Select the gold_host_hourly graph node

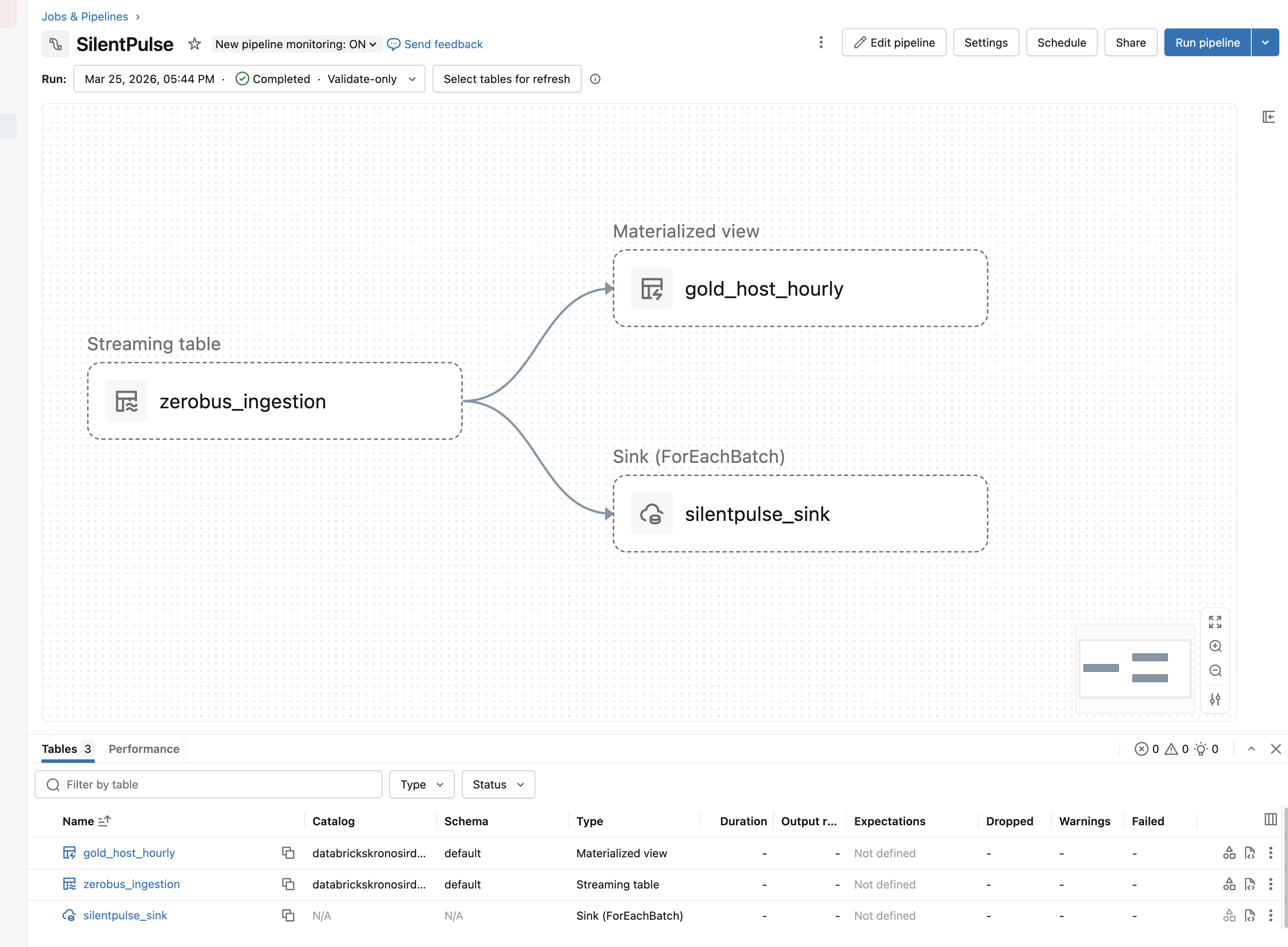click(x=800, y=289)
